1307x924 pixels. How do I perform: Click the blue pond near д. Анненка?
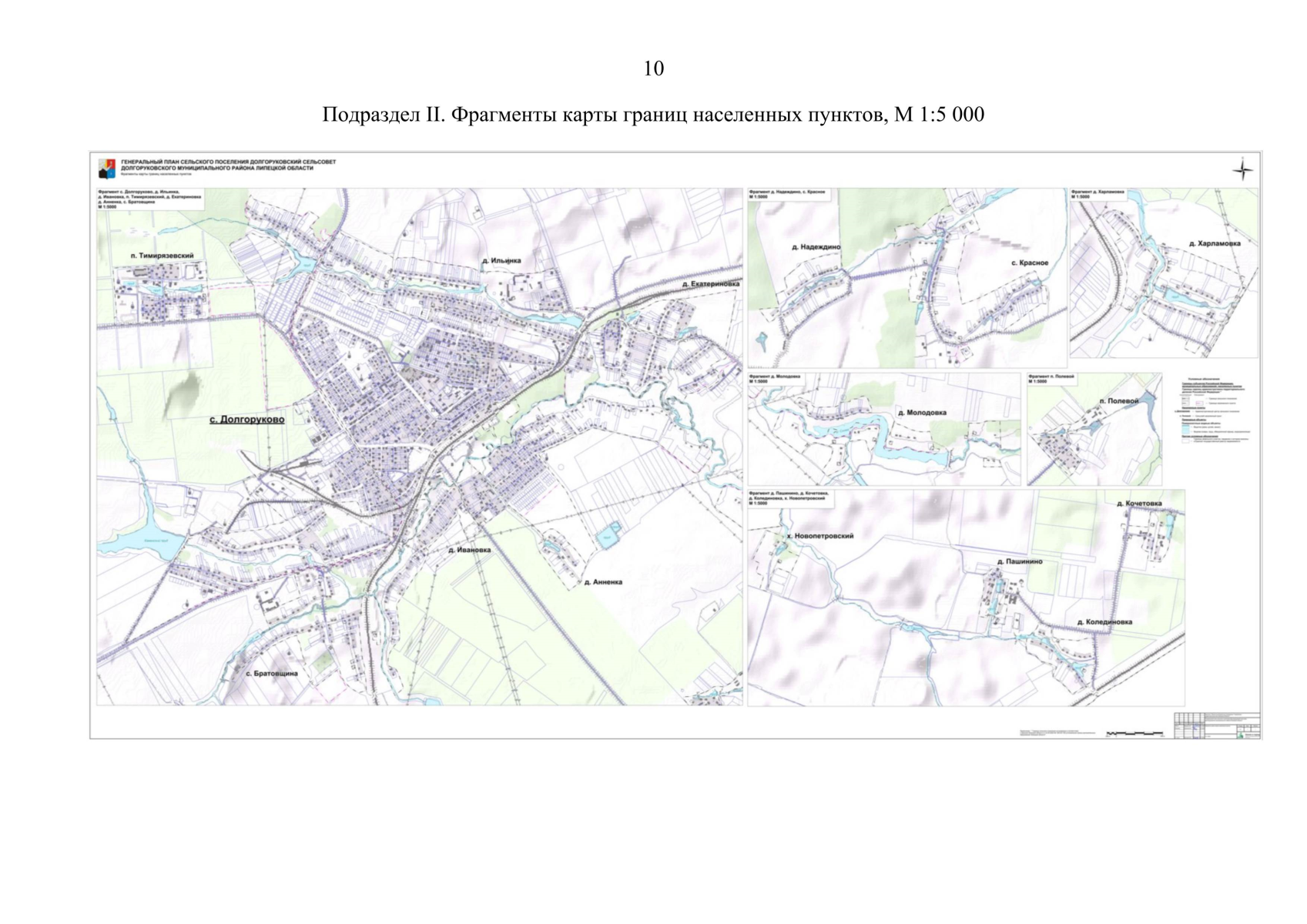(x=608, y=535)
